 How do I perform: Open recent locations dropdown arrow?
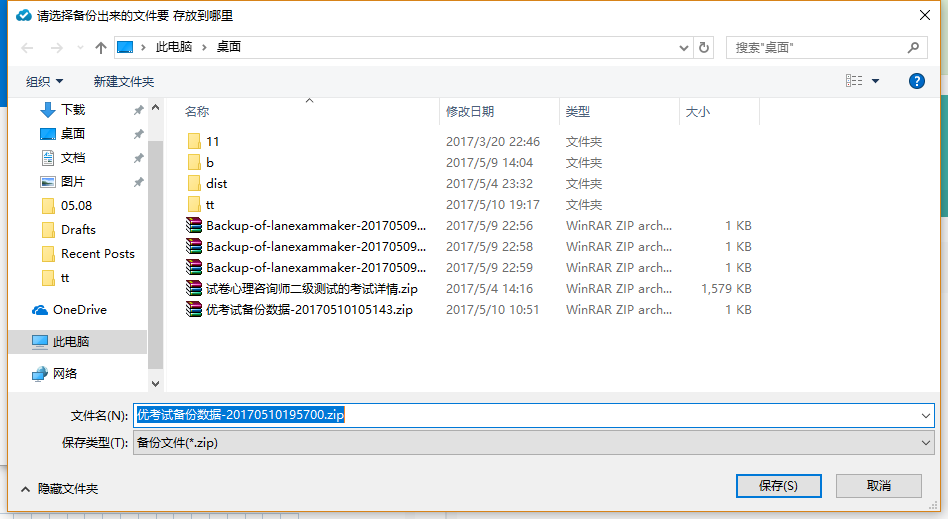pyautogui.click(x=80, y=48)
